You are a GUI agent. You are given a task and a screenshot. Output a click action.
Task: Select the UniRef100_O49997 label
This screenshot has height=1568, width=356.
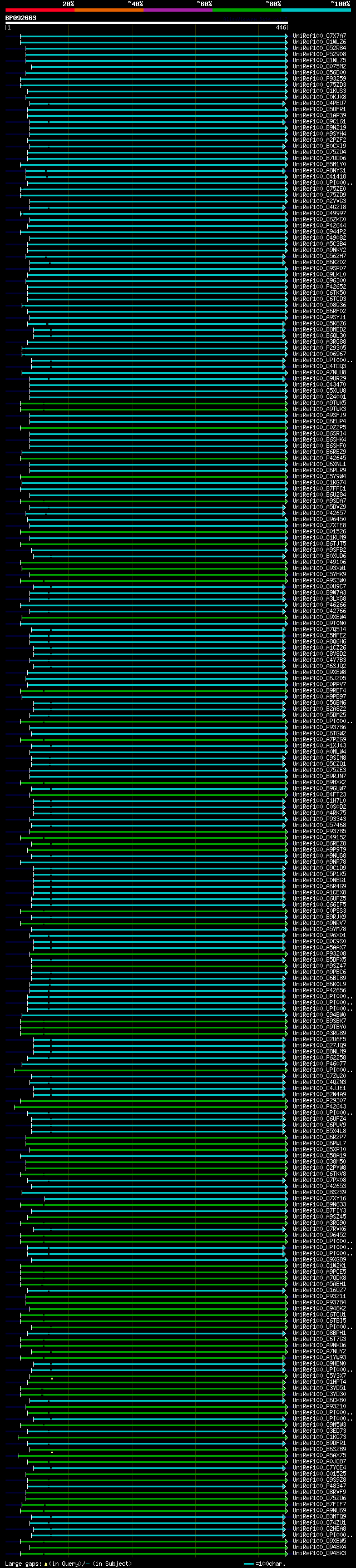click(x=319, y=213)
